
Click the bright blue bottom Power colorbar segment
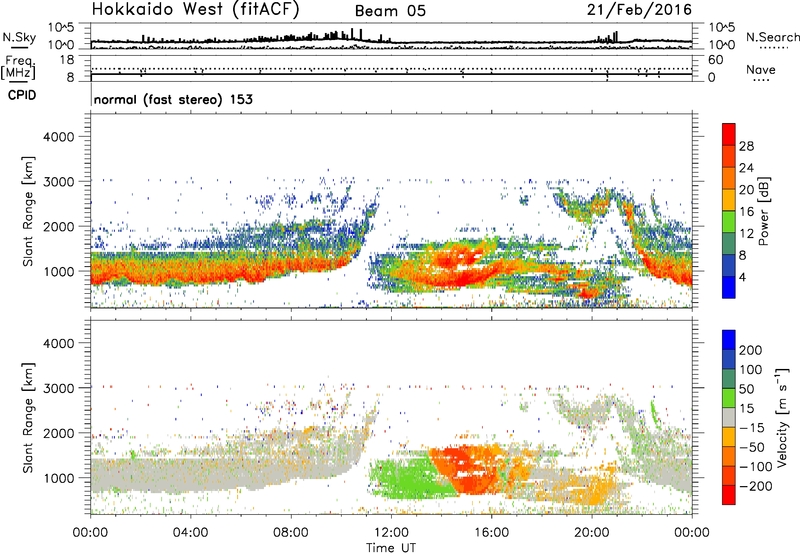(729, 288)
